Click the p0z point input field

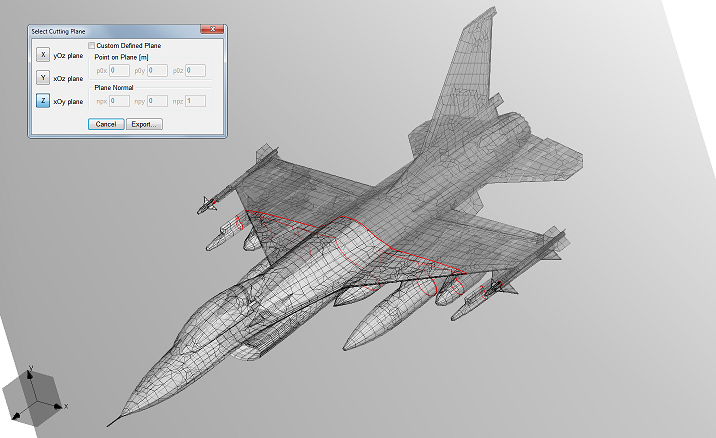click(195, 70)
